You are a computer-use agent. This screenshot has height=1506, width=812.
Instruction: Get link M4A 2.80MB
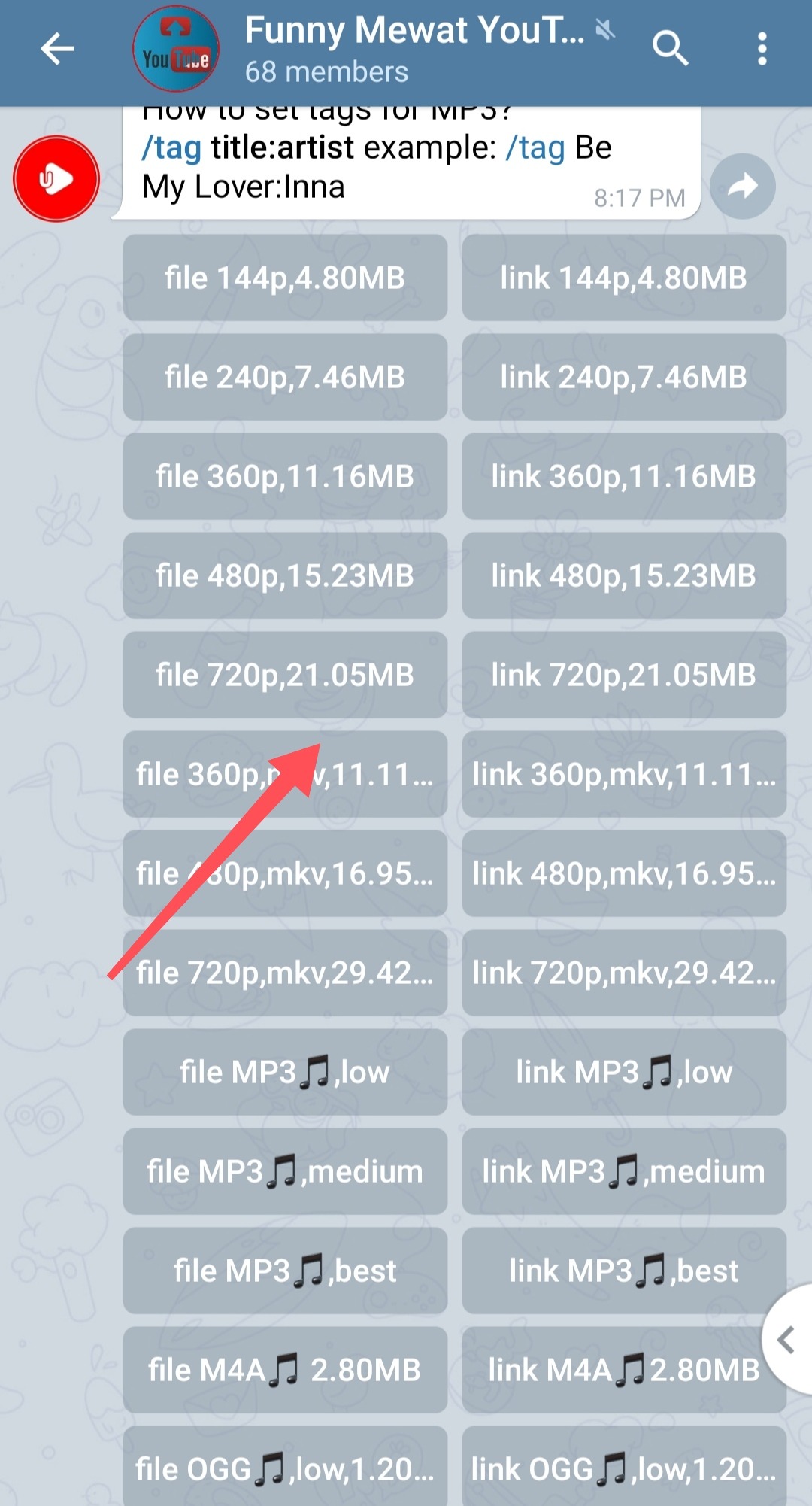[624, 1370]
